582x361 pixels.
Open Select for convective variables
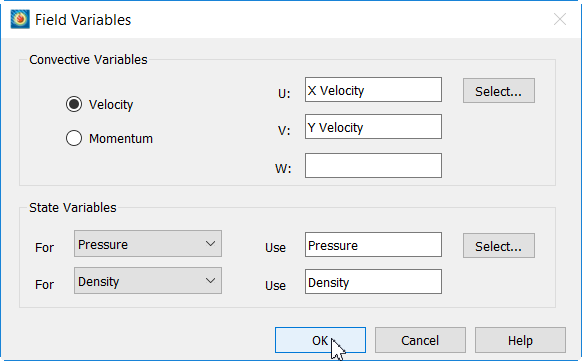coord(498,91)
